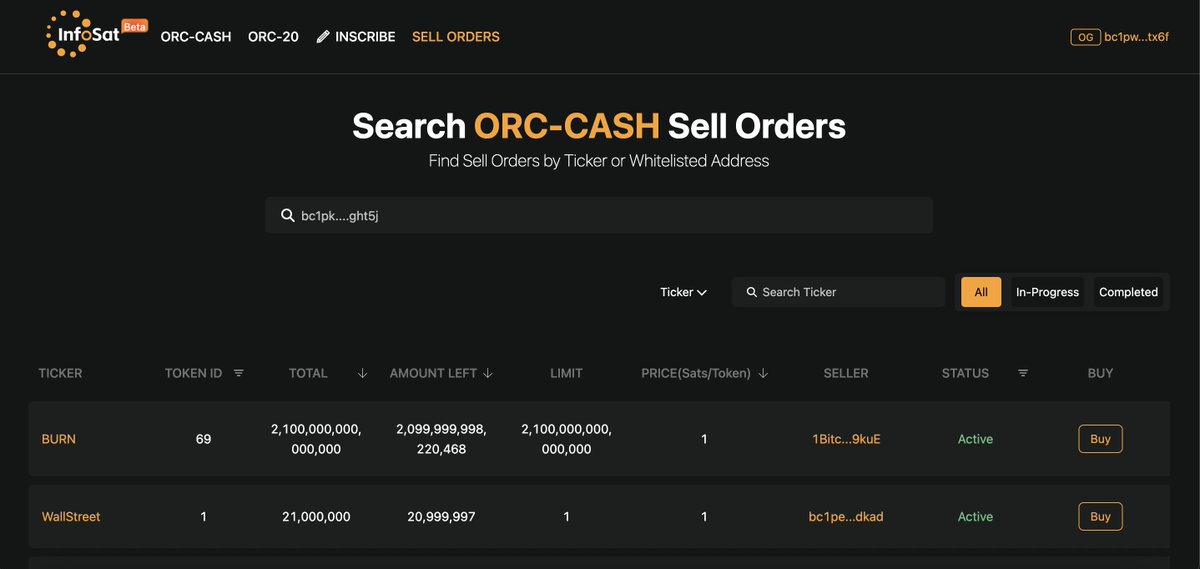
Task: Sort by AMOUNT LEFT using the arrow icon
Action: (x=488, y=373)
